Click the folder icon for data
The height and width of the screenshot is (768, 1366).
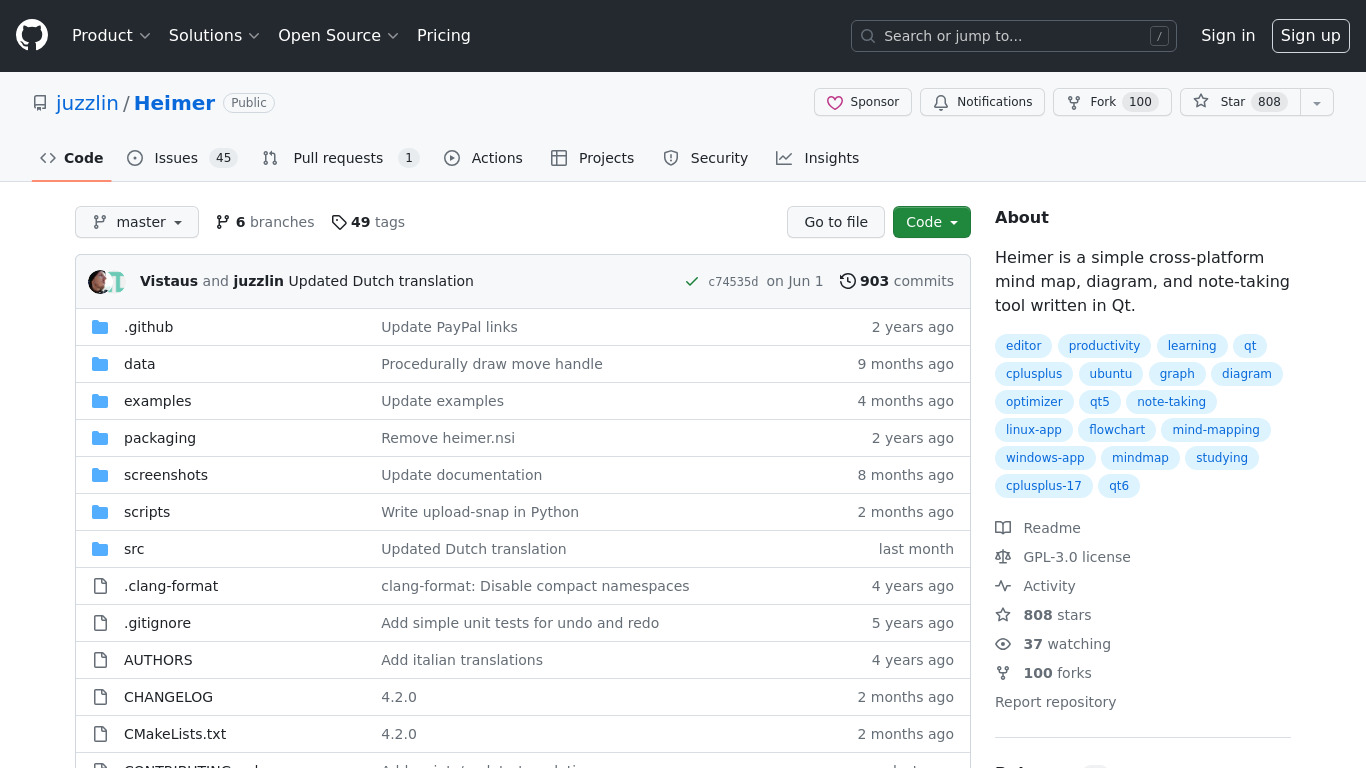[x=100, y=364]
